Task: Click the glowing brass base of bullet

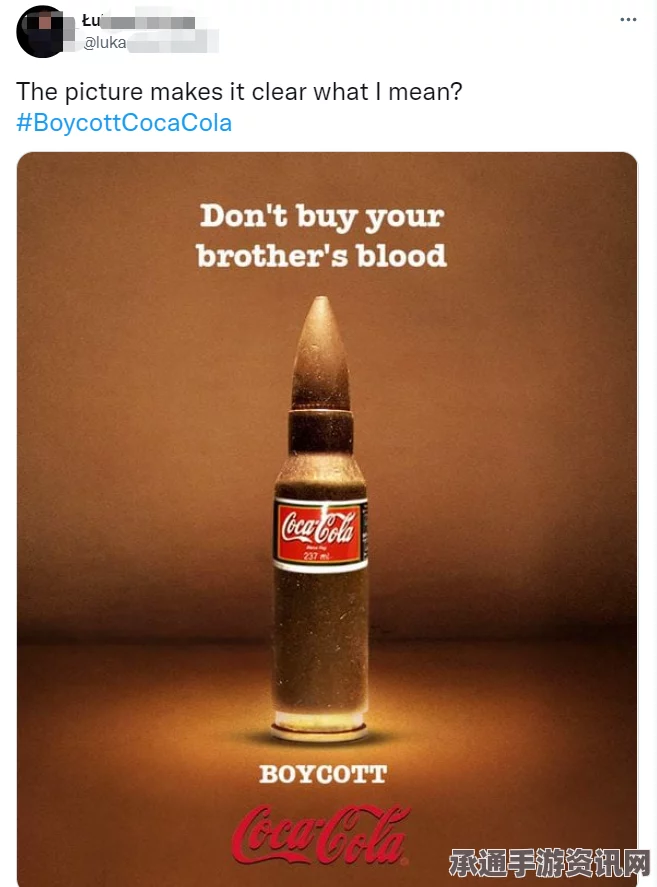Action: pos(319,727)
